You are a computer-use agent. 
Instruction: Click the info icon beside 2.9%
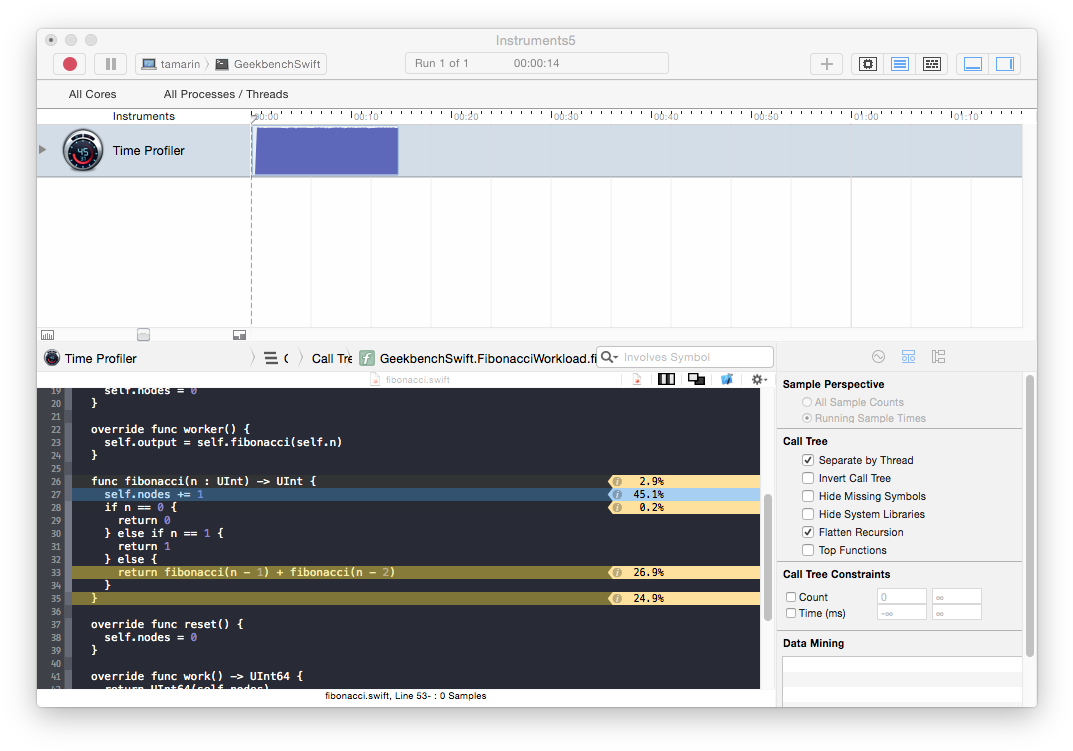[x=617, y=481]
